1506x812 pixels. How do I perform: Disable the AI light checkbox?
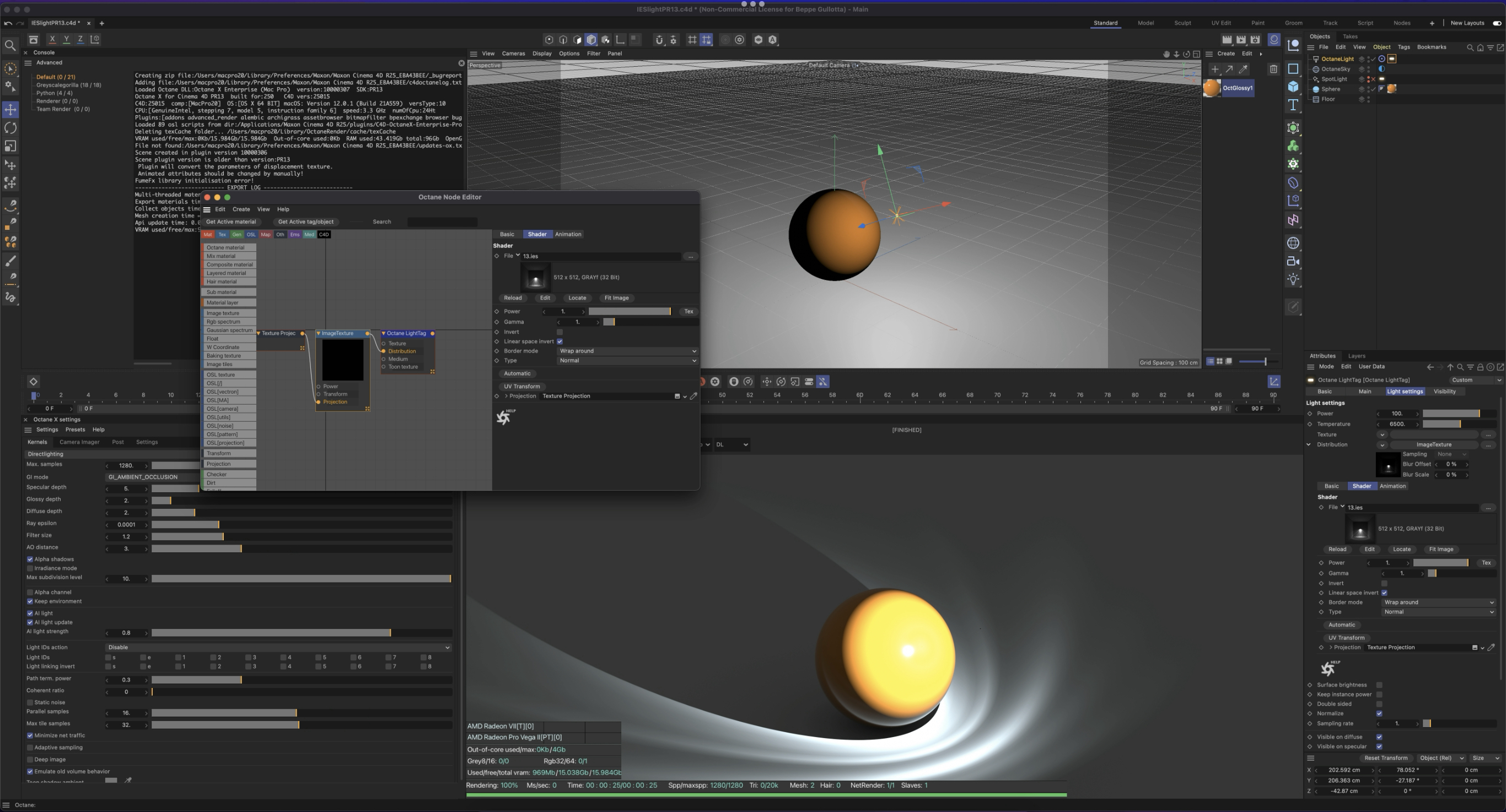tap(30, 613)
